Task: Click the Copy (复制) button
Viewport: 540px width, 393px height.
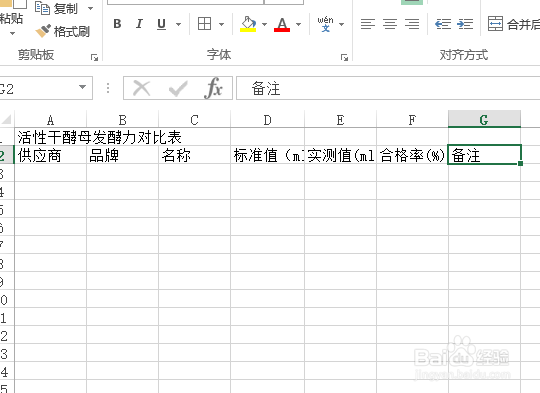Action: click(57, 8)
